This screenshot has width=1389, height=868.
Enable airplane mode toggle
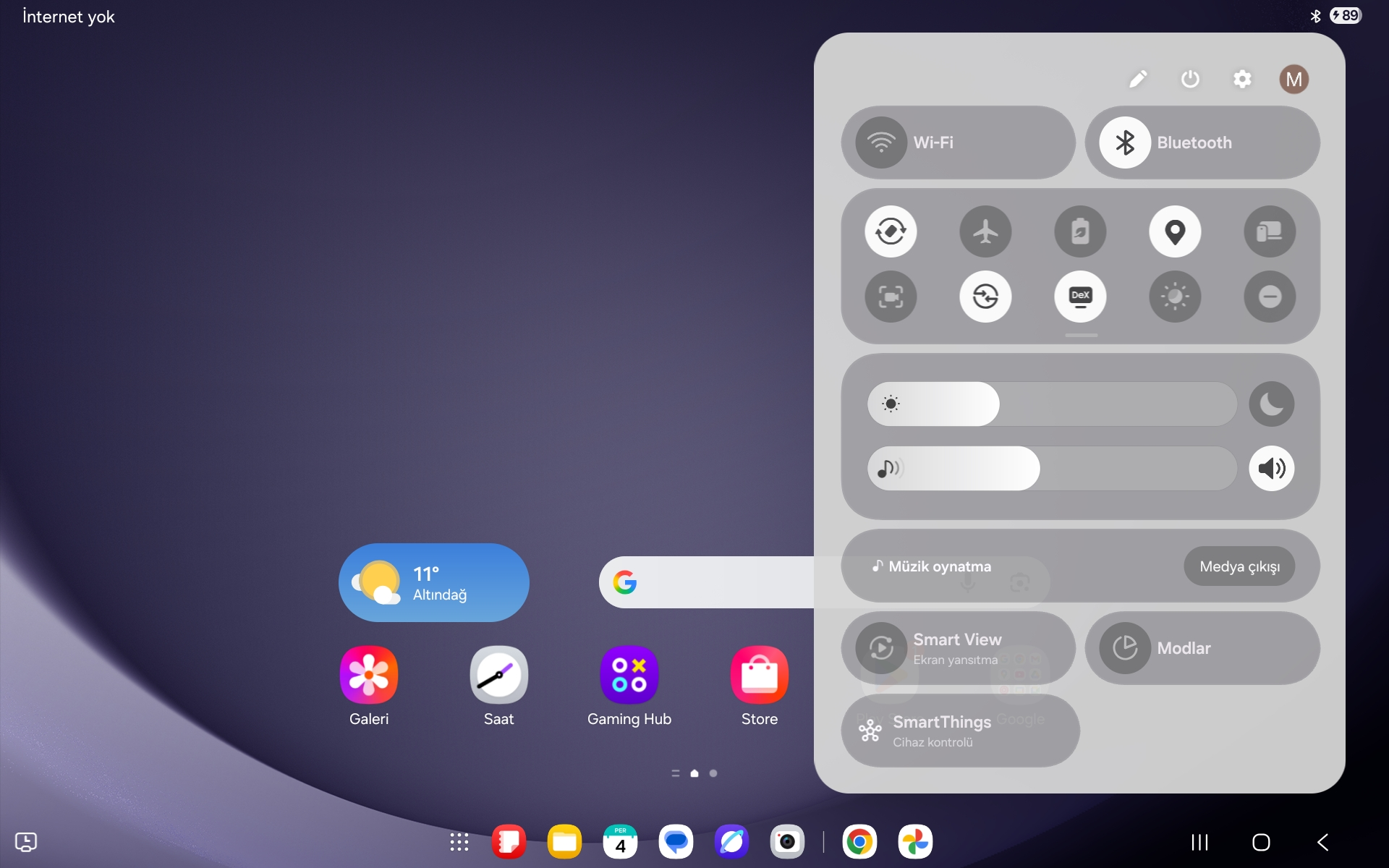coord(985,231)
